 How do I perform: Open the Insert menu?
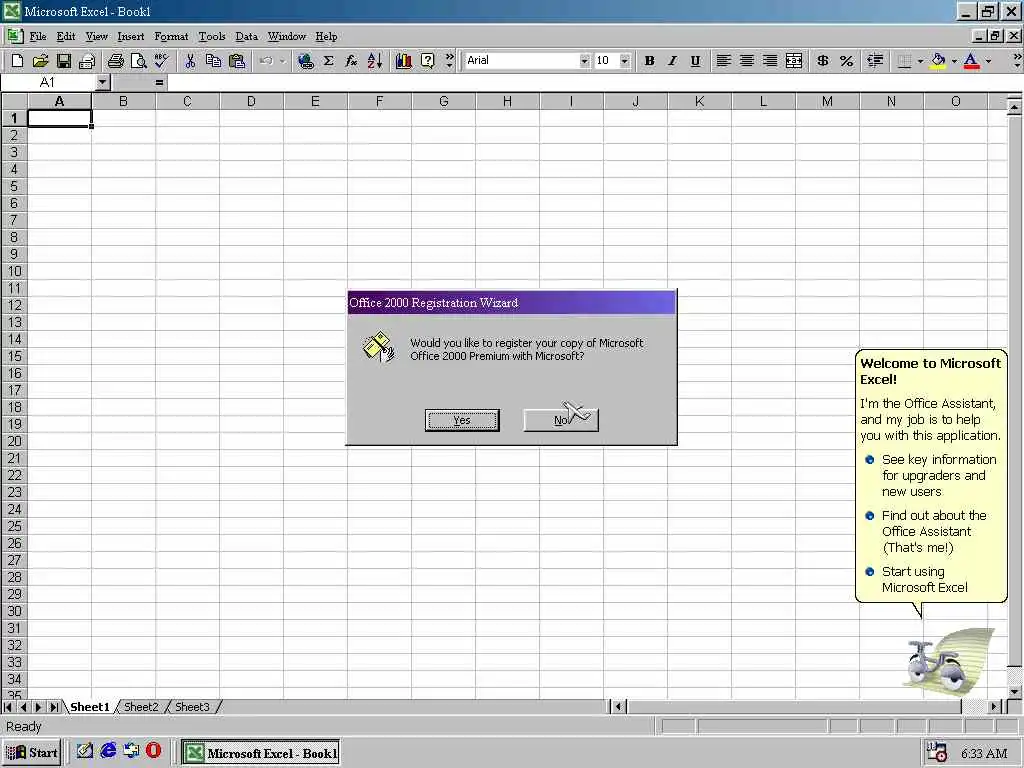pos(131,37)
